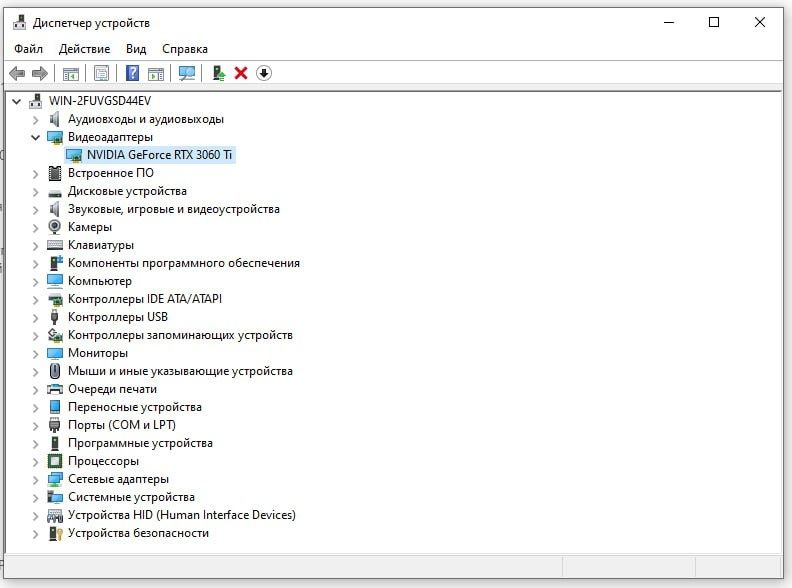This screenshot has width=792, height=588.
Task: Collapse the WIN-2FUVGSD44EV root node
Action: tap(17, 102)
